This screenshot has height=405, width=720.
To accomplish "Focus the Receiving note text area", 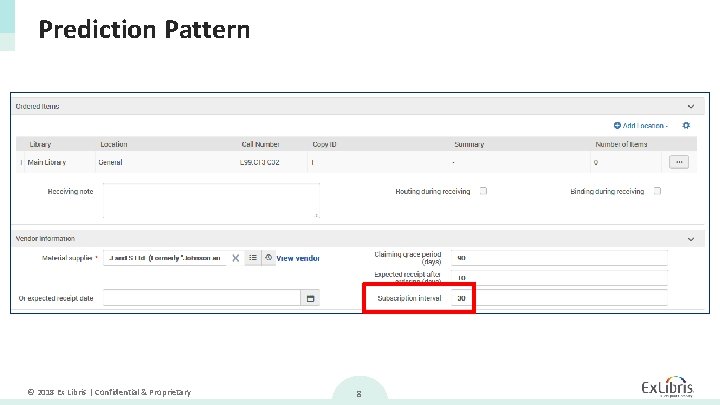I will (x=211, y=200).
